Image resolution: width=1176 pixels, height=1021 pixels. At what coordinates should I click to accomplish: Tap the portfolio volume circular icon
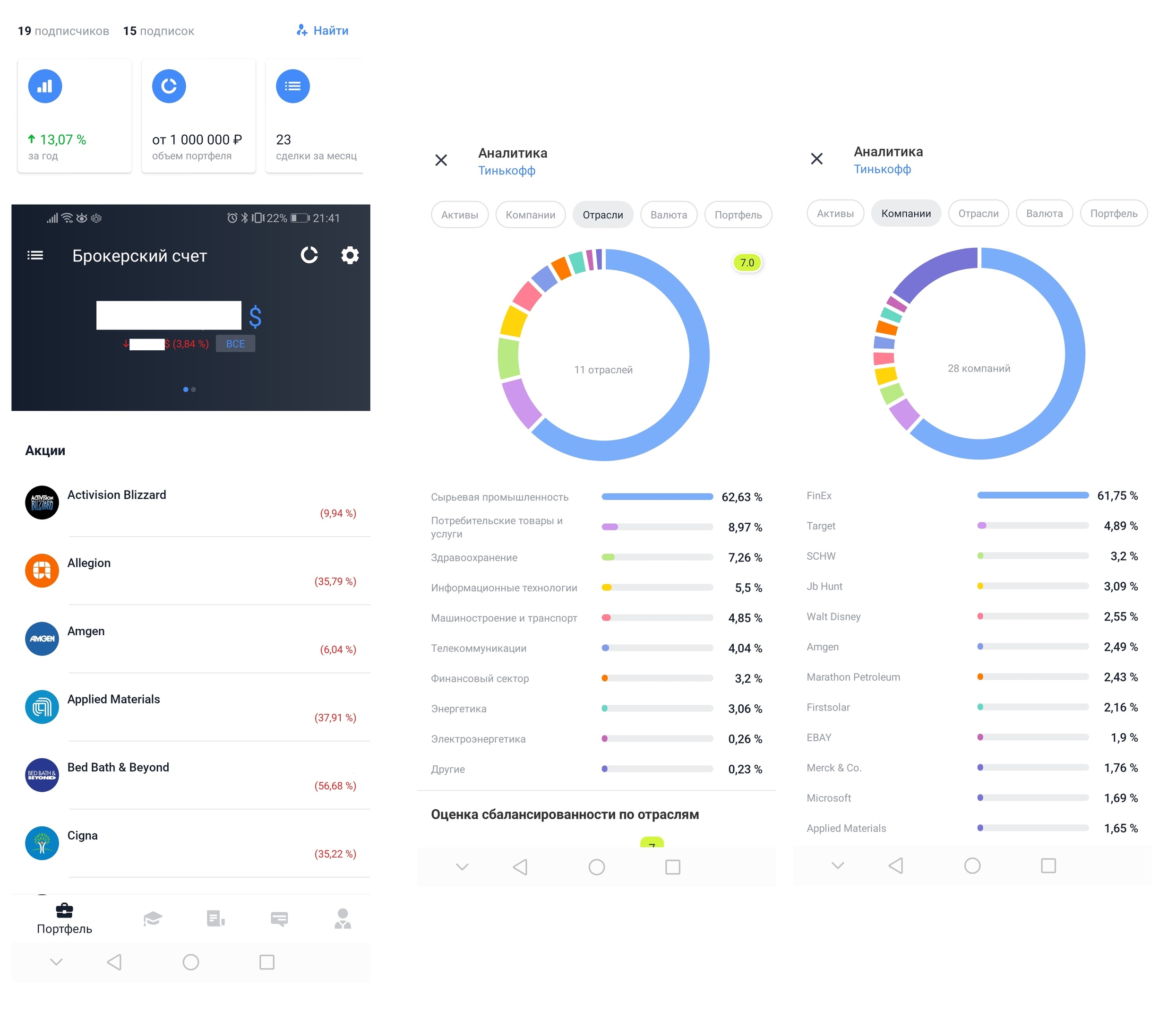tap(169, 87)
